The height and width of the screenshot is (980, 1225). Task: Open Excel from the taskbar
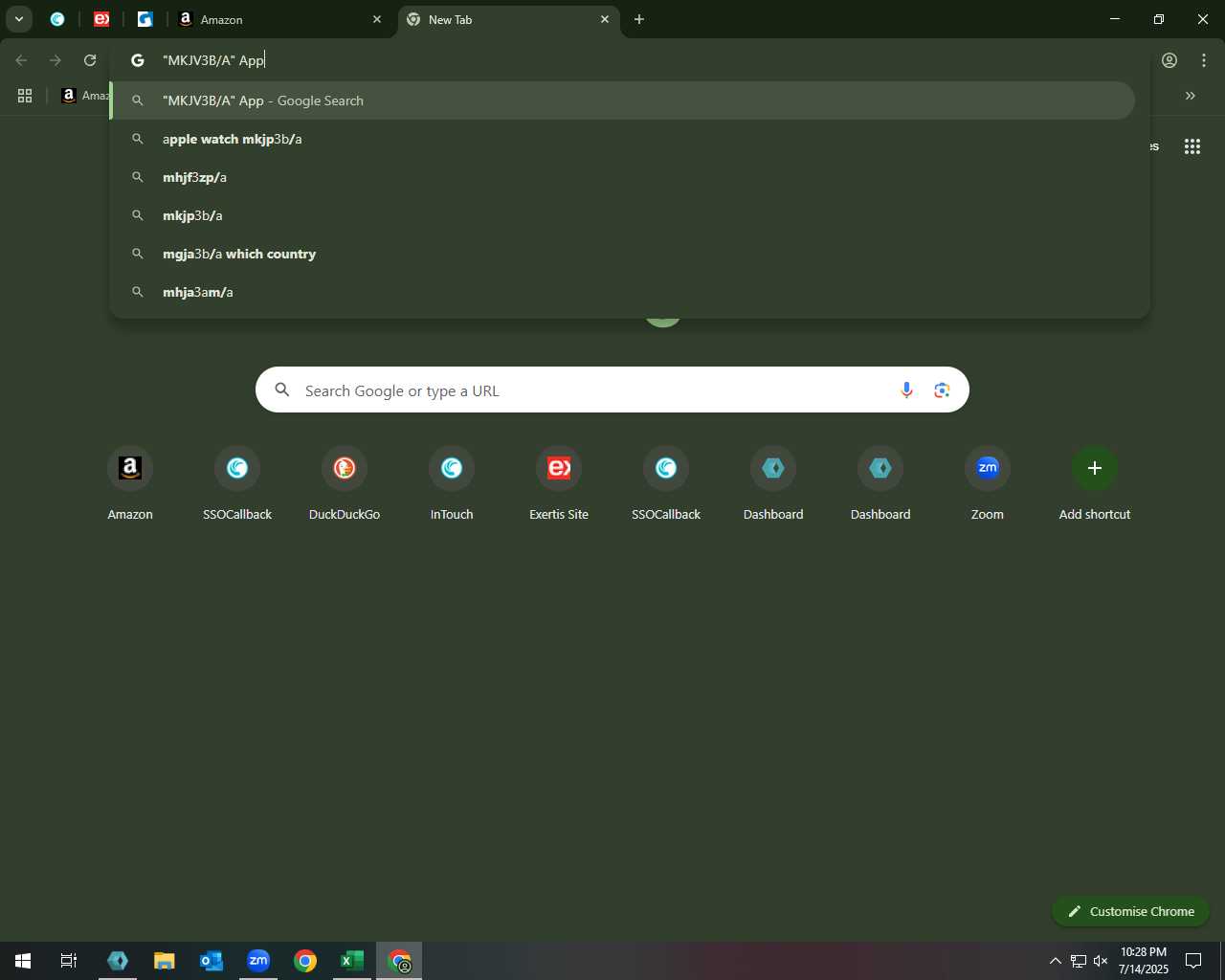pyautogui.click(x=352, y=961)
